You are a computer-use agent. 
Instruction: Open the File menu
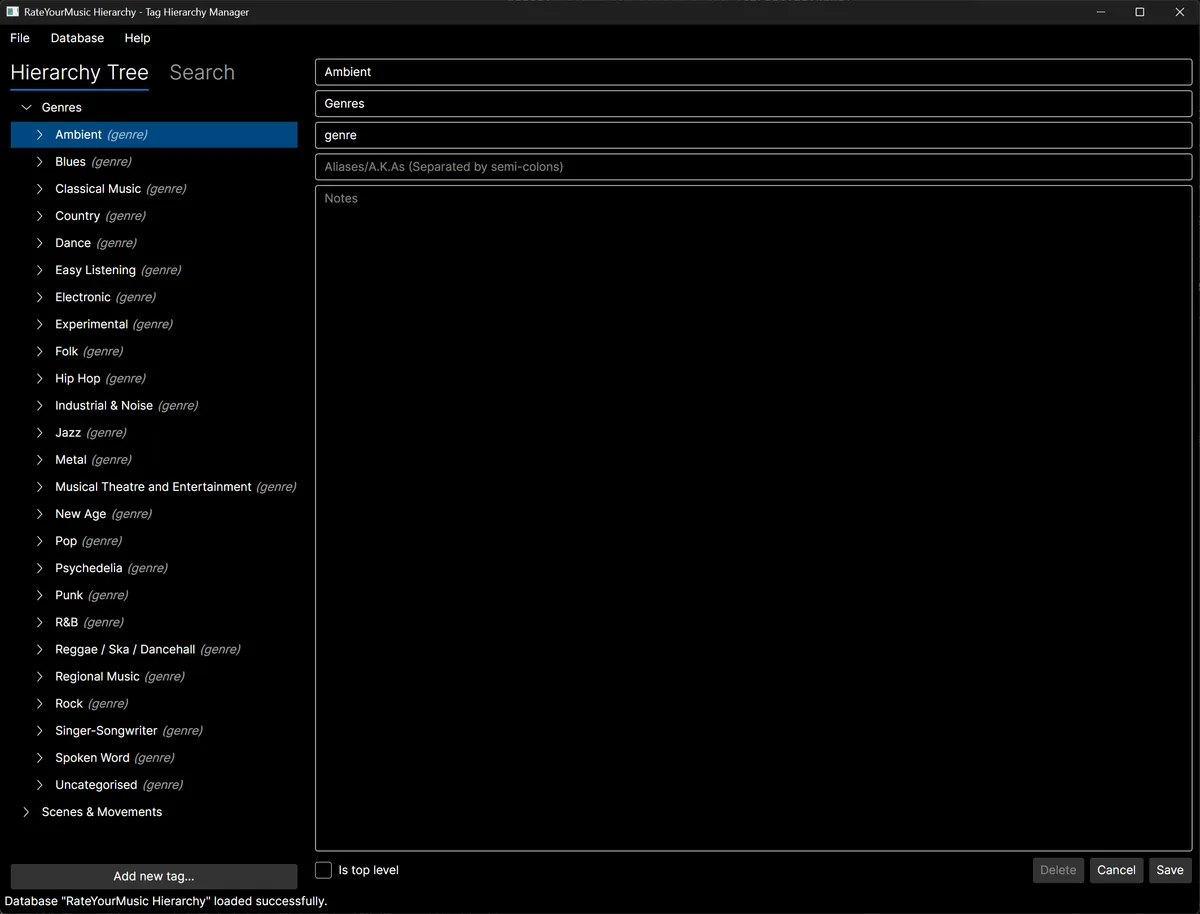19,38
